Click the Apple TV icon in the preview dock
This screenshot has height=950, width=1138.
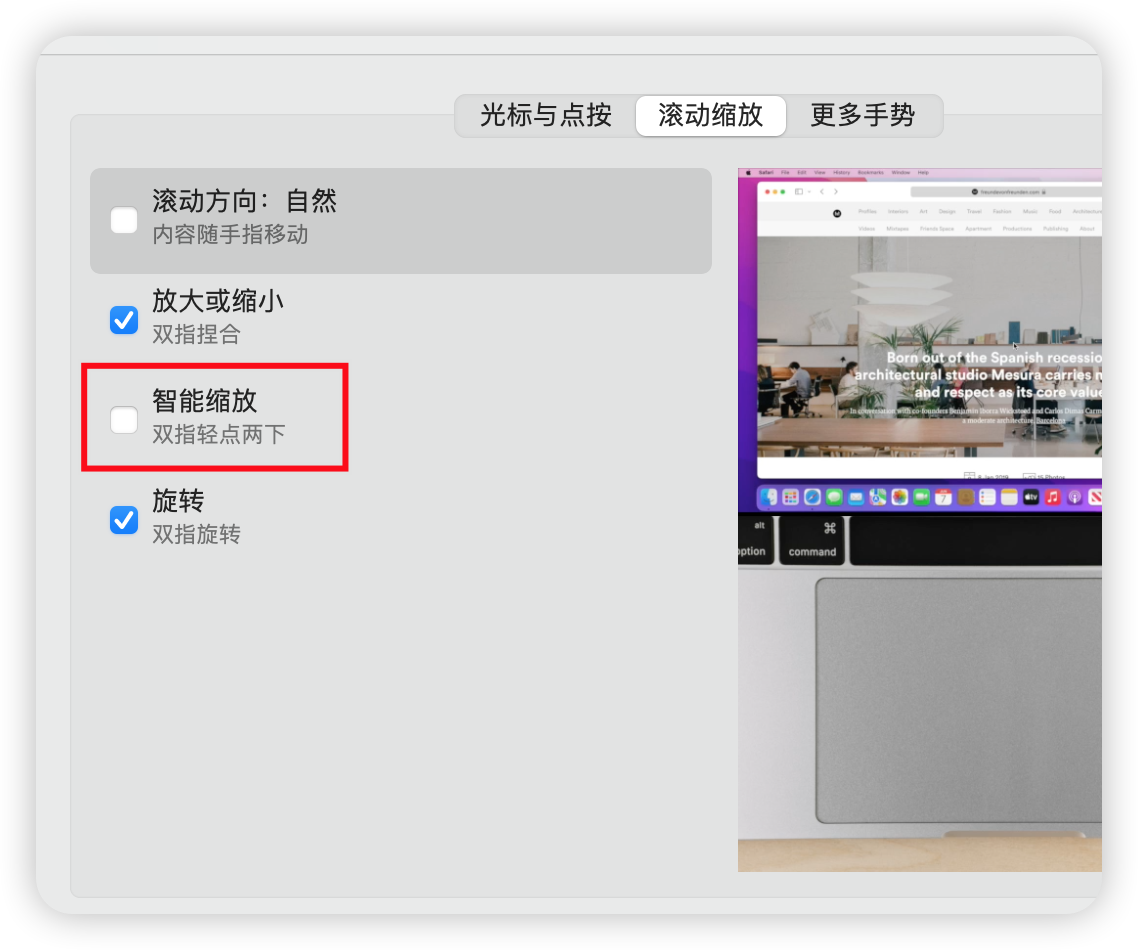pyautogui.click(x=1031, y=497)
